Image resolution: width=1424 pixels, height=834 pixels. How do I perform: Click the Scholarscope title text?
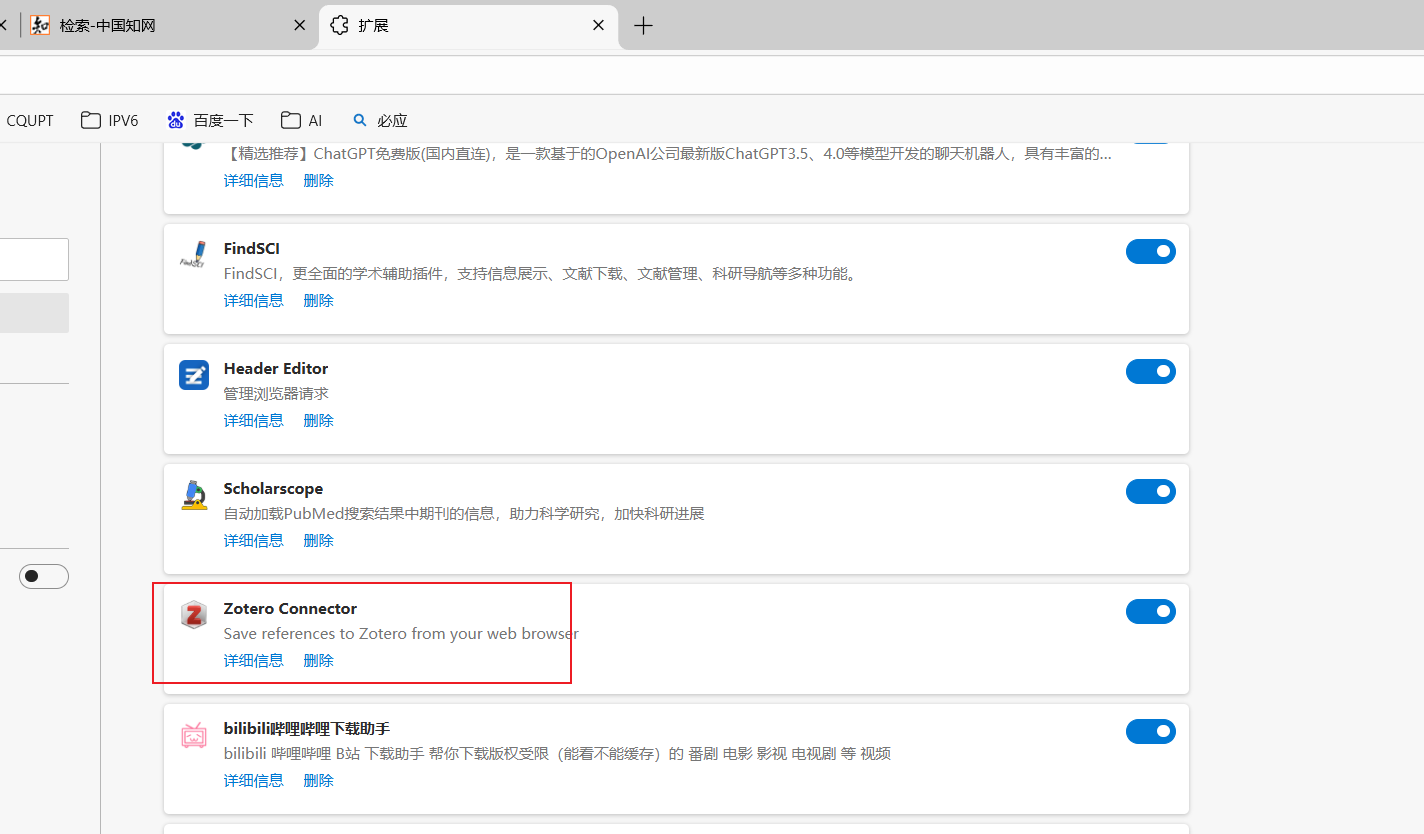(x=273, y=488)
